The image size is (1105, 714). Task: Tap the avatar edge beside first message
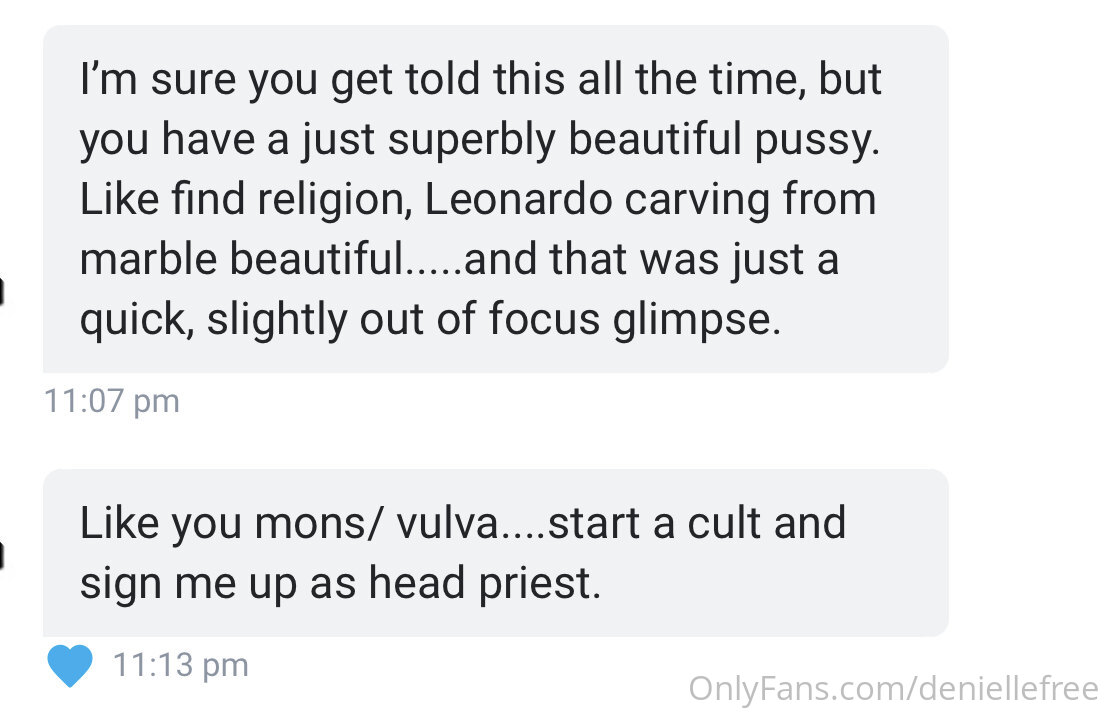[2, 291]
